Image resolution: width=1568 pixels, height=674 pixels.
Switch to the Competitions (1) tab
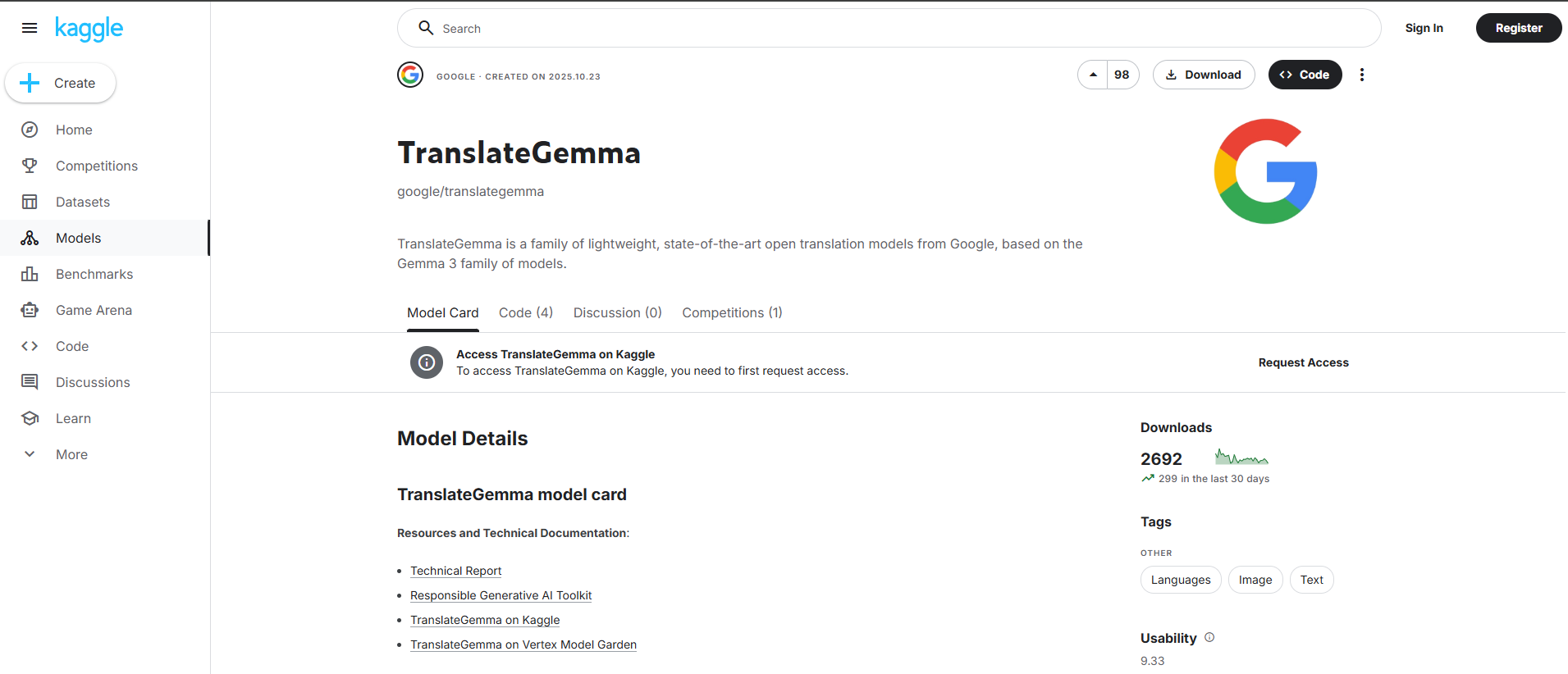click(732, 312)
